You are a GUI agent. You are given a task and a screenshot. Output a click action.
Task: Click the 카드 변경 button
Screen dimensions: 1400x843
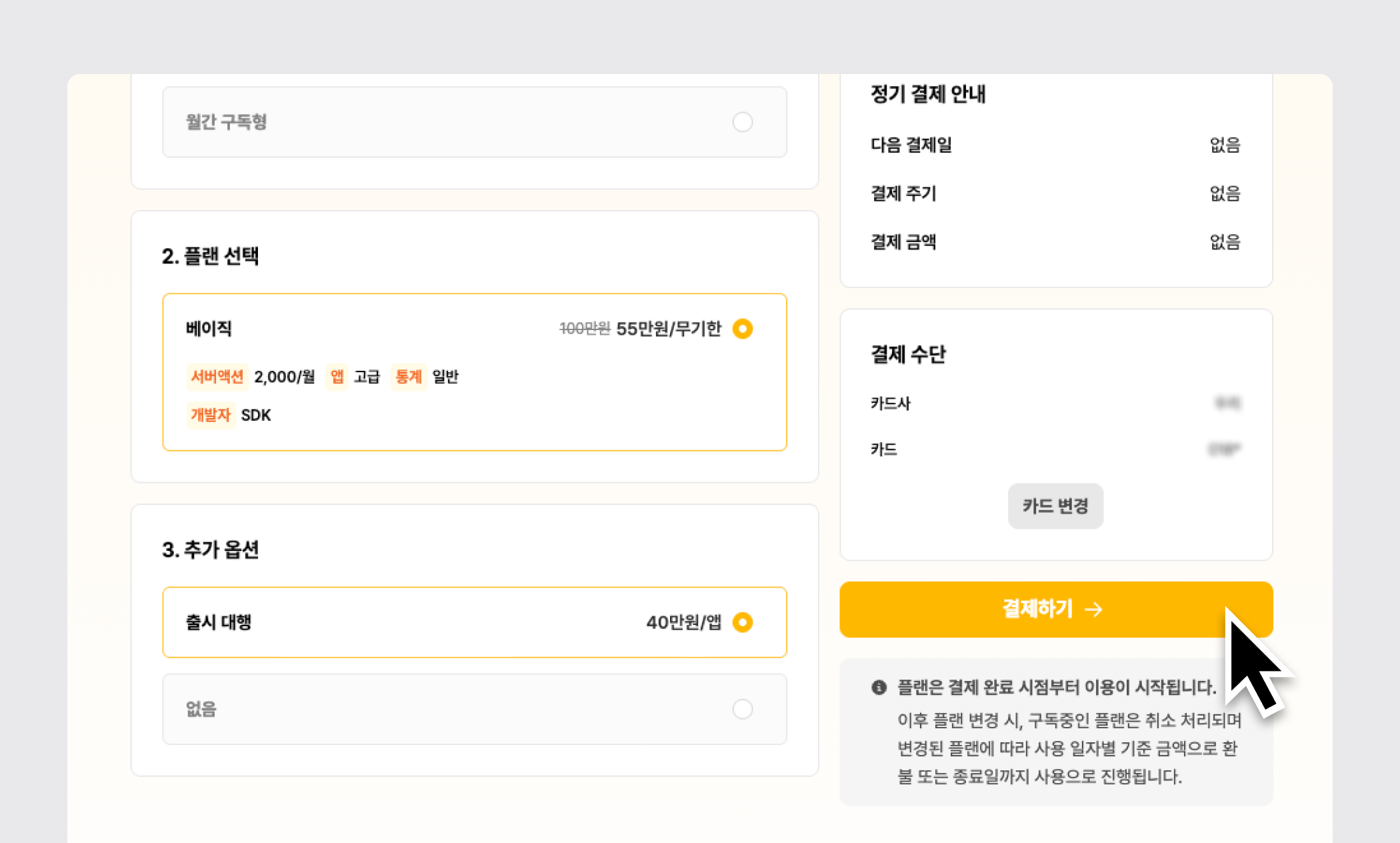tap(1055, 506)
